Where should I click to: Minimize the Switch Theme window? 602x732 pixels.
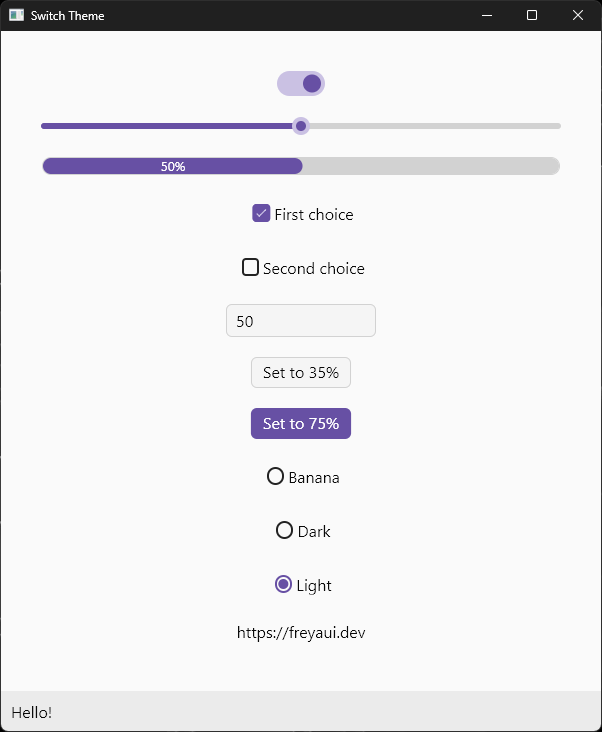tap(486, 15)
